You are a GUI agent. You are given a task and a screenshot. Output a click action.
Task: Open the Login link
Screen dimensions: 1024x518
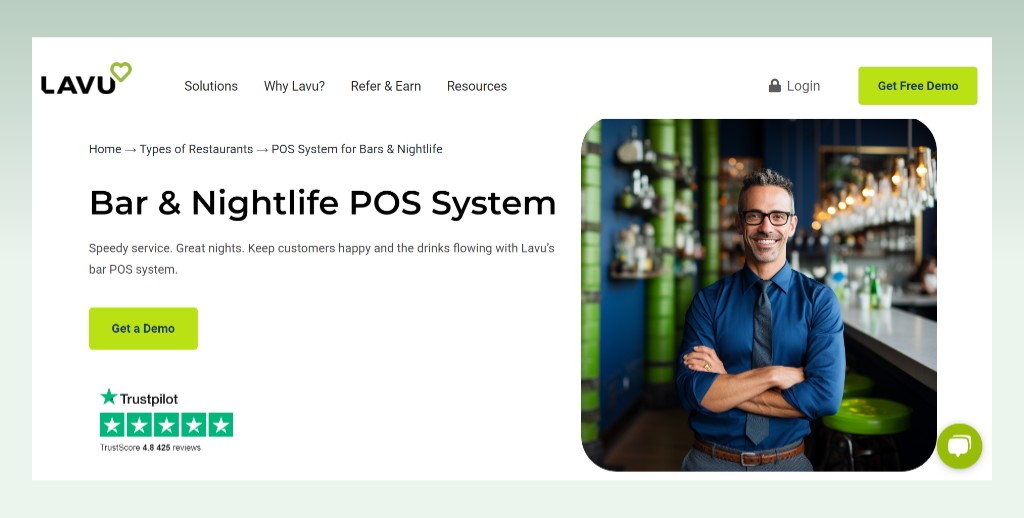[x=803, y=86]
